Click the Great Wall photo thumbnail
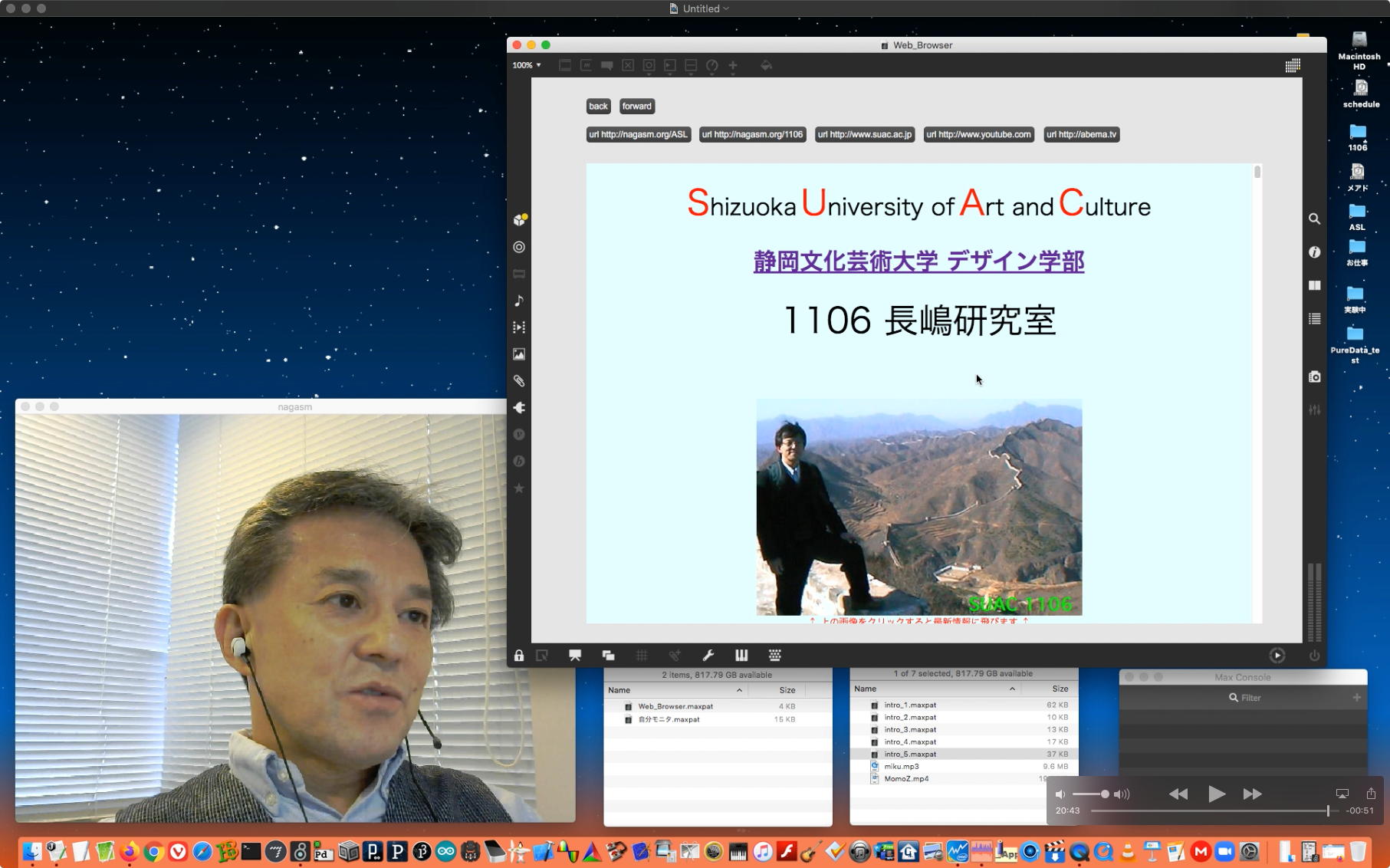The image size is (1390, 868). click(919, 507)
